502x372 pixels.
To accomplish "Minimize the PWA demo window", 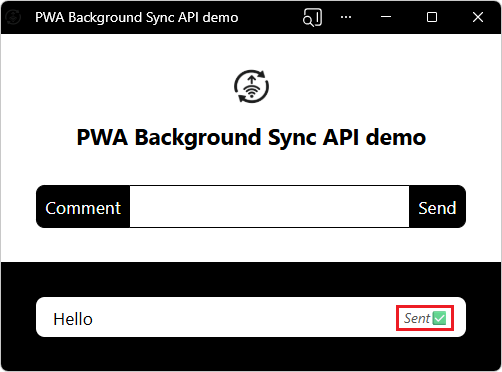I will (x=386, y=17).
